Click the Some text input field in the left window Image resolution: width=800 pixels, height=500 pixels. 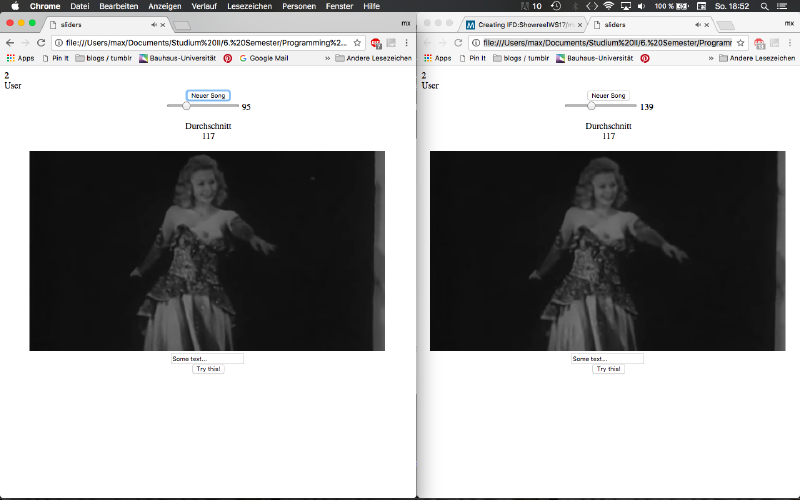tap(207, 358)
